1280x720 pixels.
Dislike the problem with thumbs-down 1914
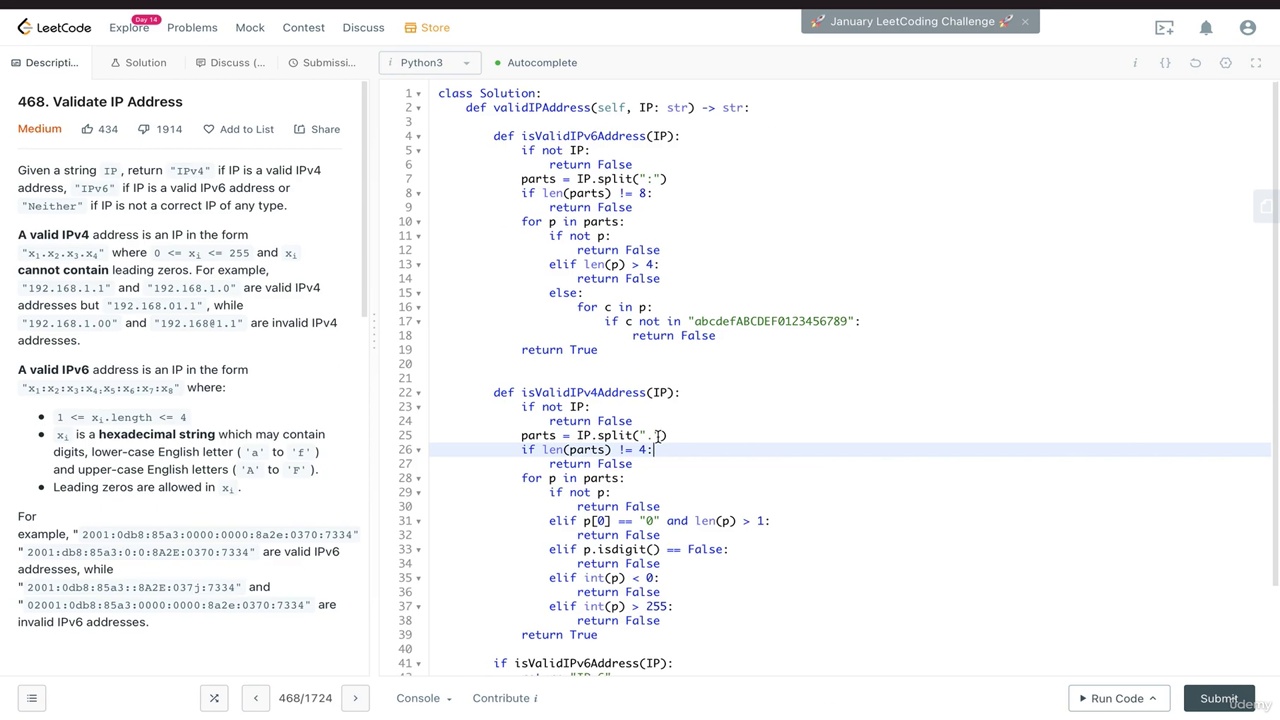click(x=160, y=129)
